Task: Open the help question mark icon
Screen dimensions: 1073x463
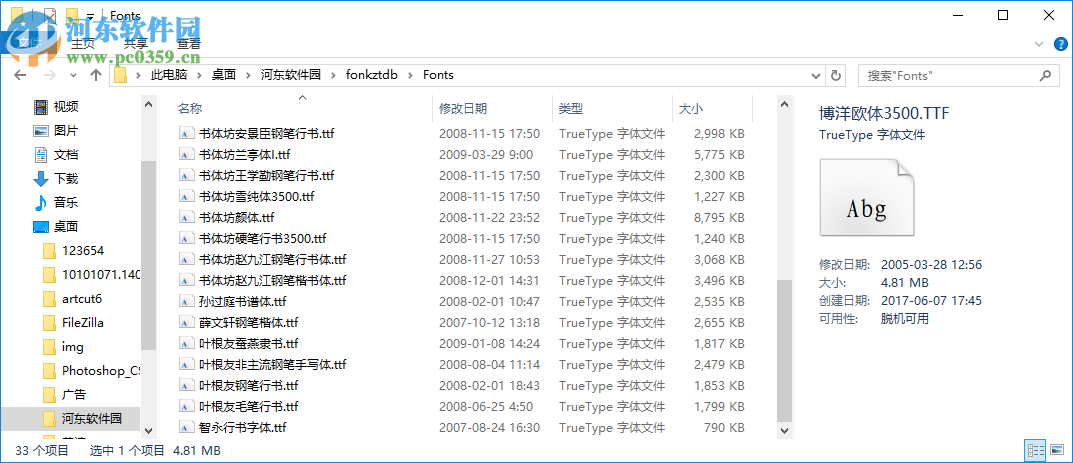Action: 1059,44
